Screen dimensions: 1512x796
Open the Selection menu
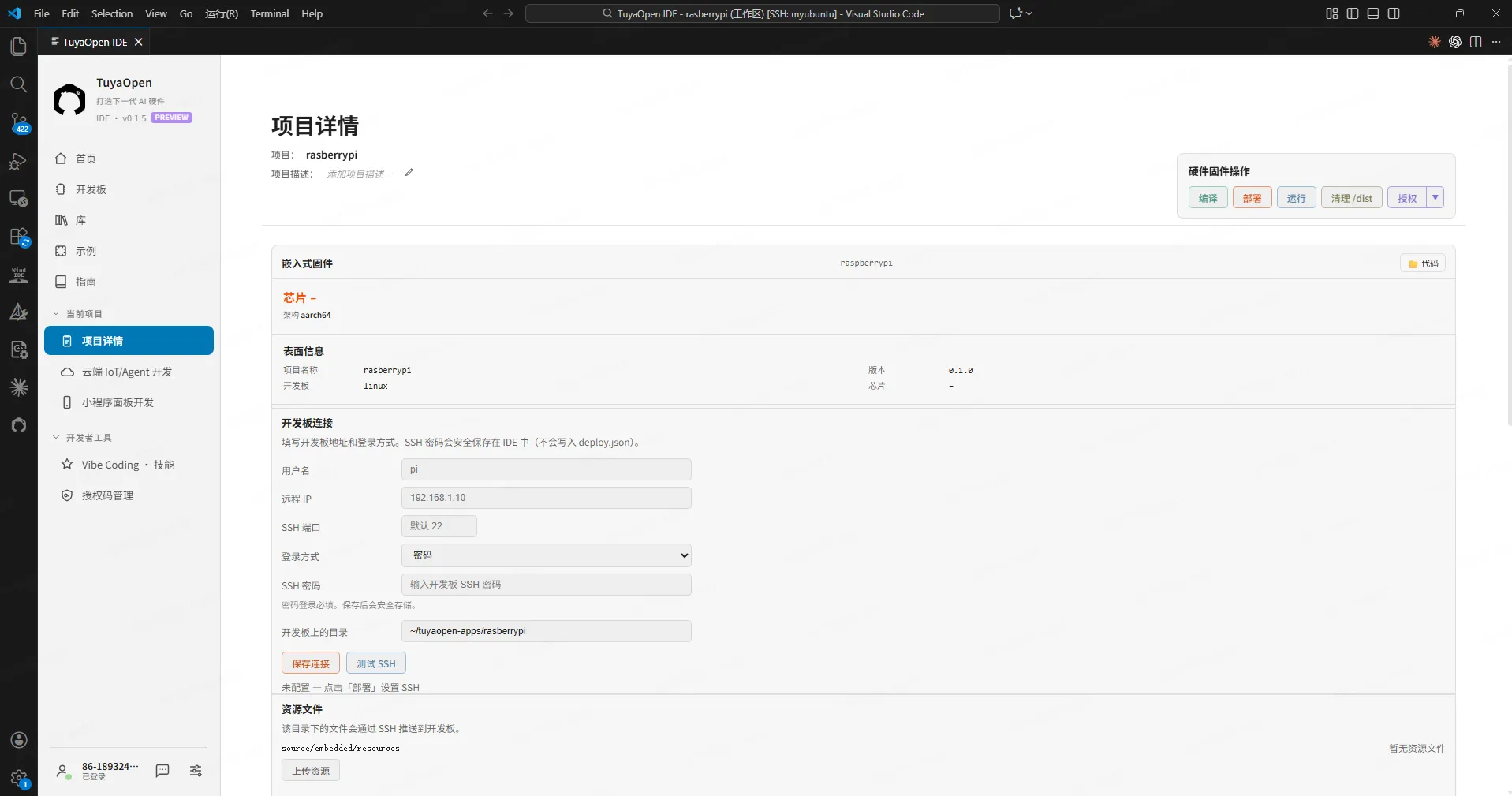click(x=112, y=13)
